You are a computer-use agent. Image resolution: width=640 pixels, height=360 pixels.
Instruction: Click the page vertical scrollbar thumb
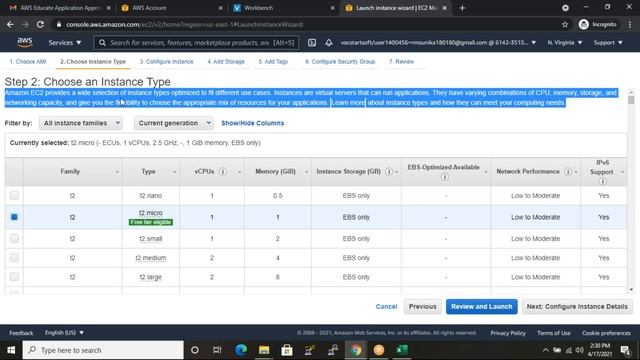click(x=631, y=100)
